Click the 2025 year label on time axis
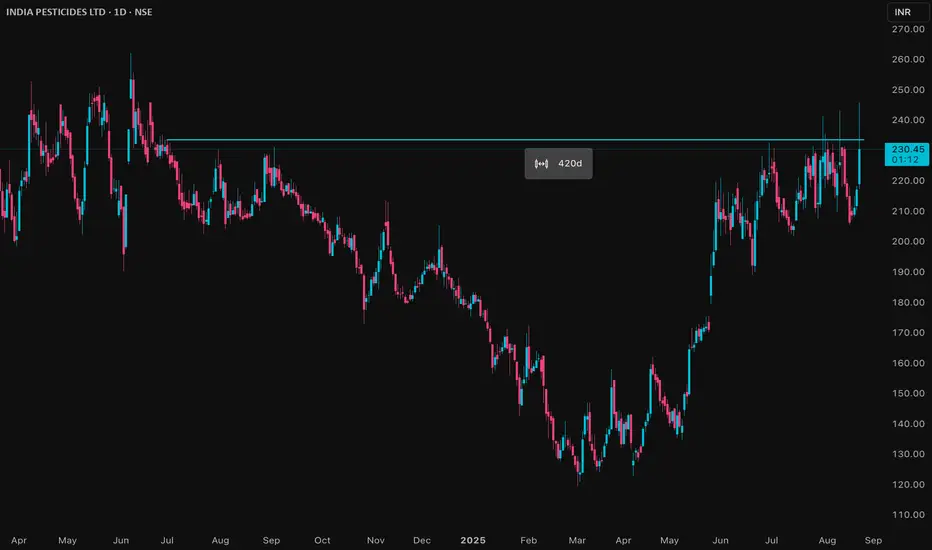The image size is (932, 550). point(473,540)
